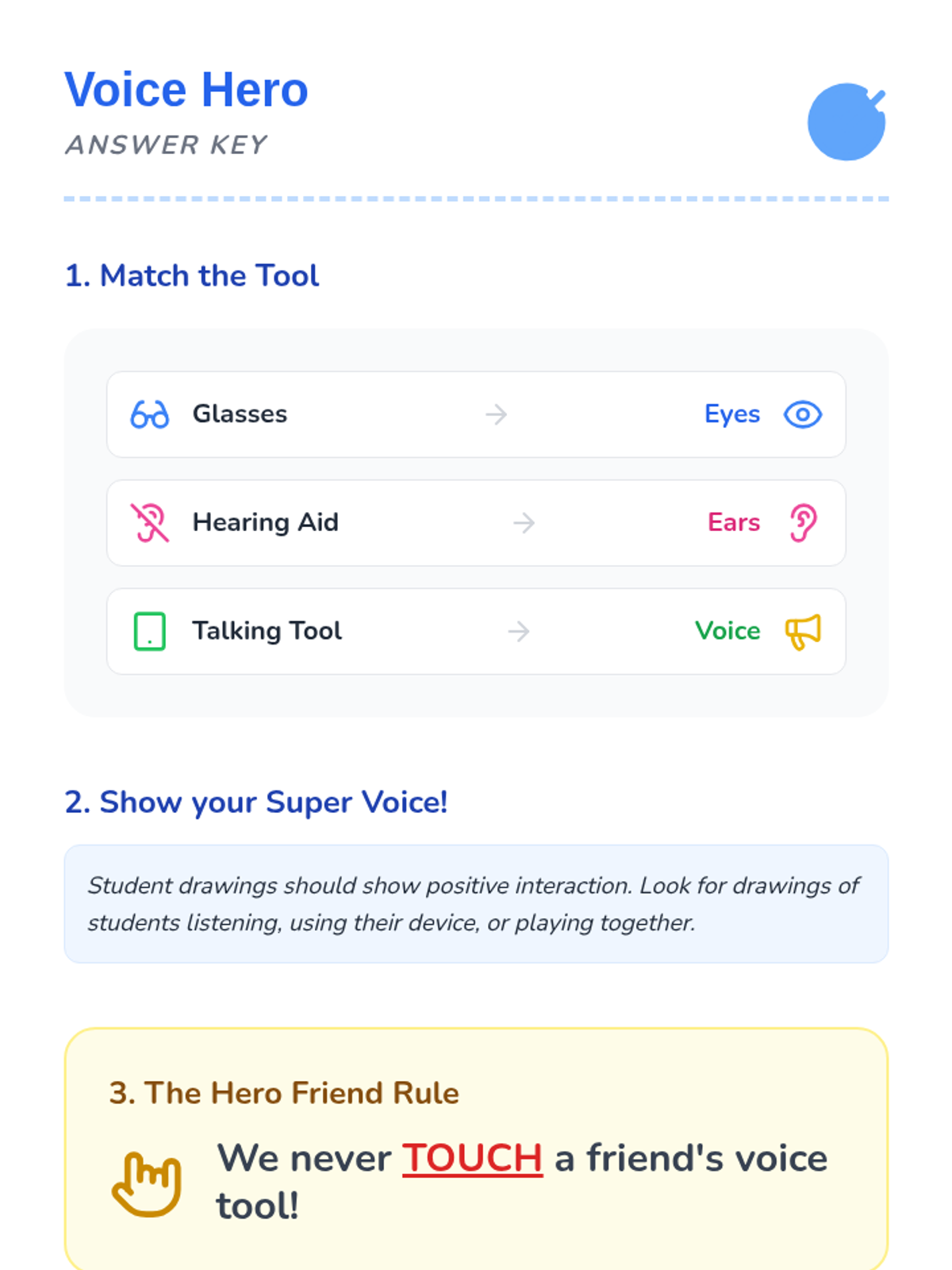Click the Show your Super Voice heading
Screen dimensions: 952x1270
[x=255, y=802]
